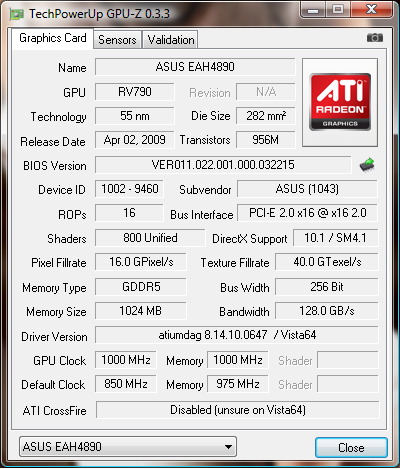Click the GPU Clock row Memory value 1000 MHz
Image resolution: width=400 pixels, height=469 pixels.
(238, 360)
